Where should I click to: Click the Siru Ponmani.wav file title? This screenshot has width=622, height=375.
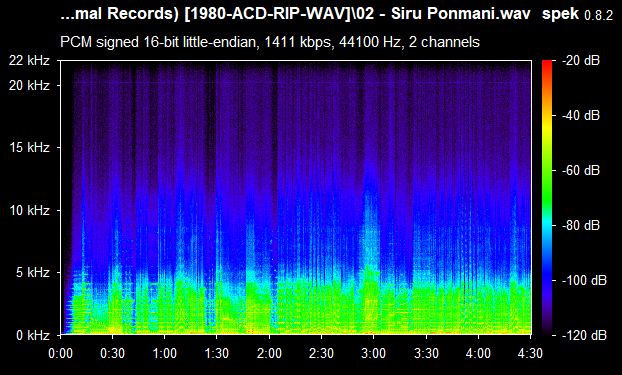[461, 14]
